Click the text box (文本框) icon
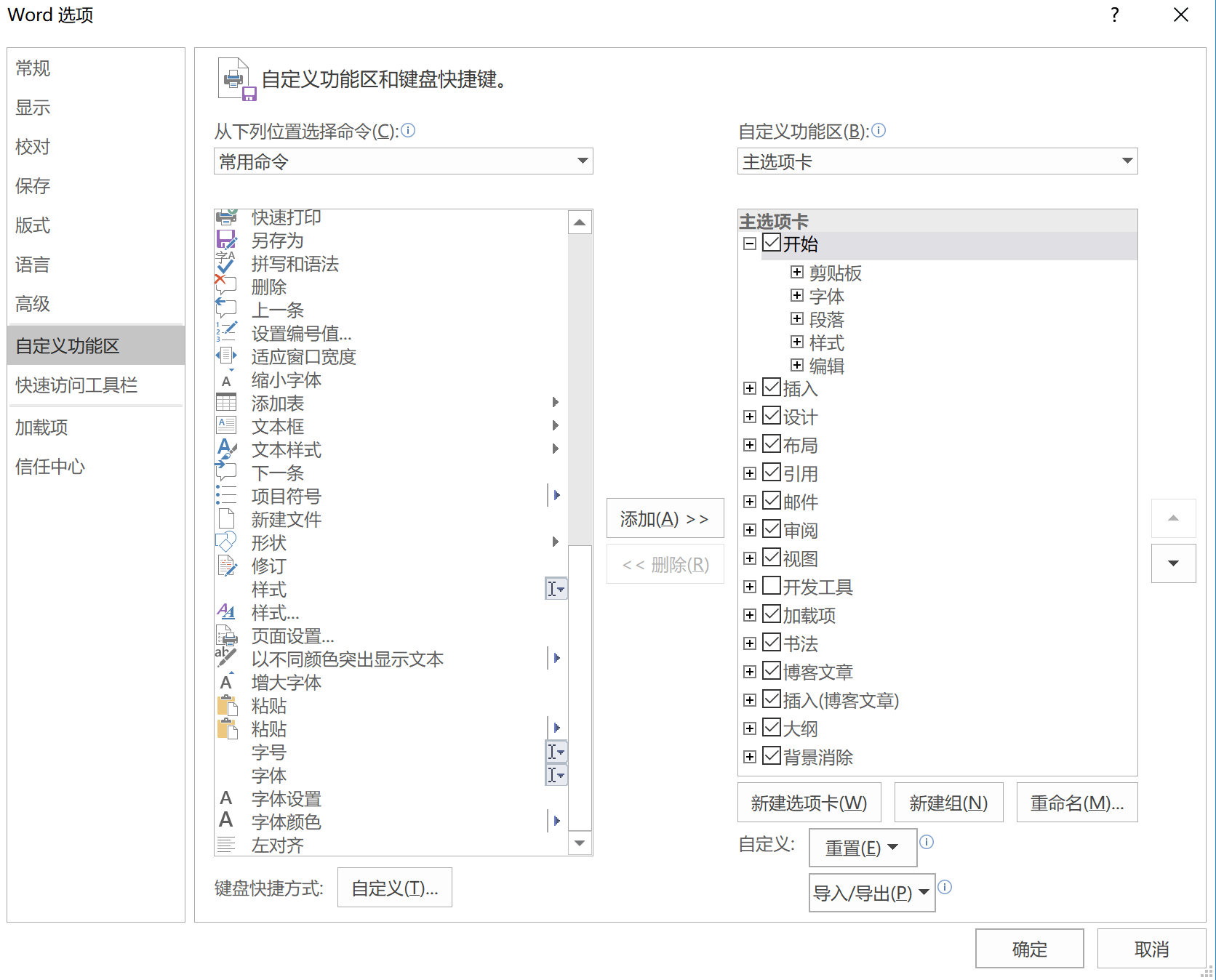 click(226, 425)
